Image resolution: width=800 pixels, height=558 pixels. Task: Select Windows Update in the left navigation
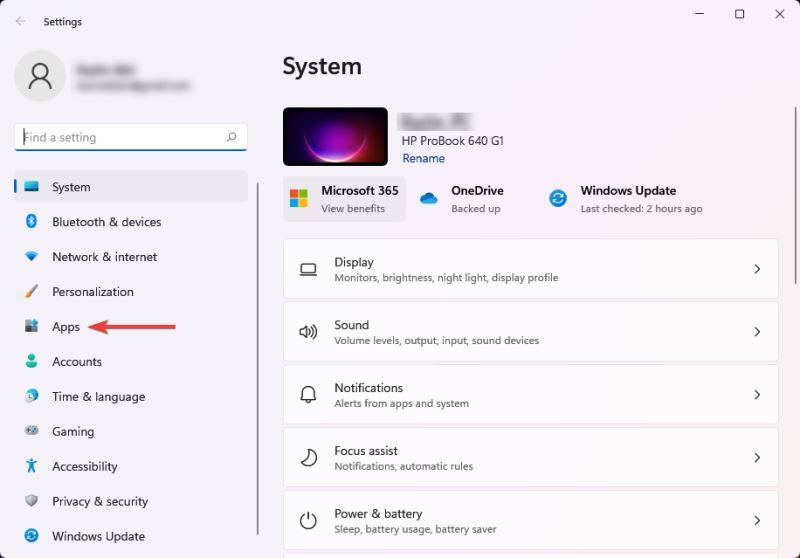pyautogui.click(x=98, y=536)
